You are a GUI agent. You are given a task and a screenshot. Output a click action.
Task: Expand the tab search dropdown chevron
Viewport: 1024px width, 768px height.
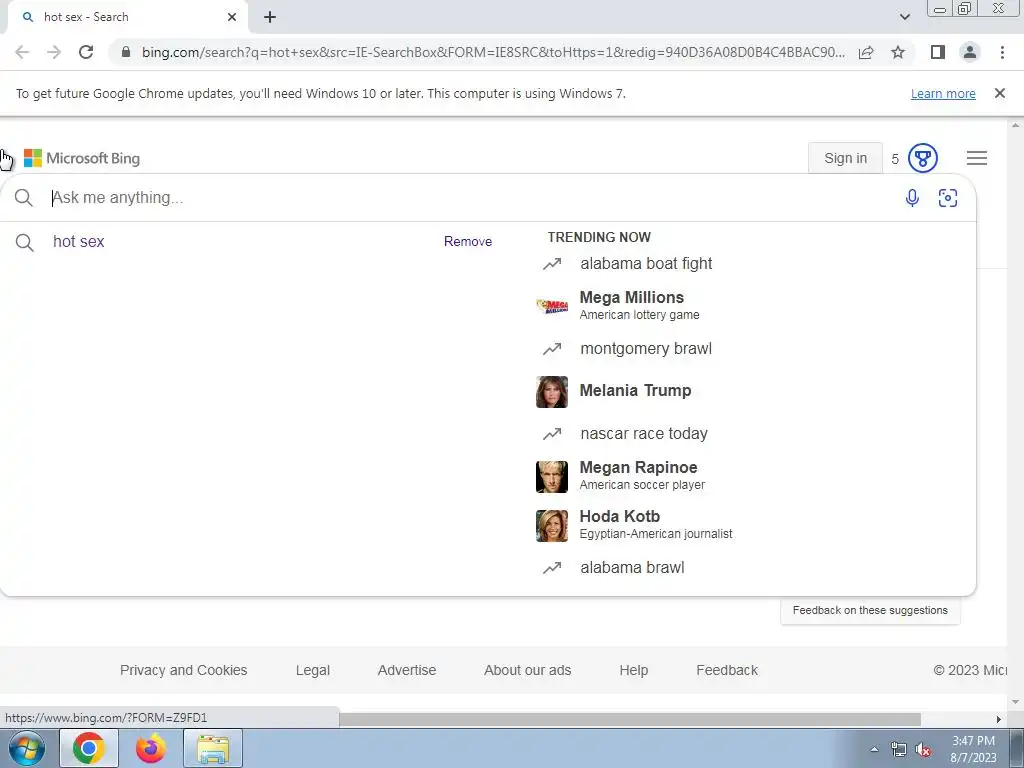point(904,17)
